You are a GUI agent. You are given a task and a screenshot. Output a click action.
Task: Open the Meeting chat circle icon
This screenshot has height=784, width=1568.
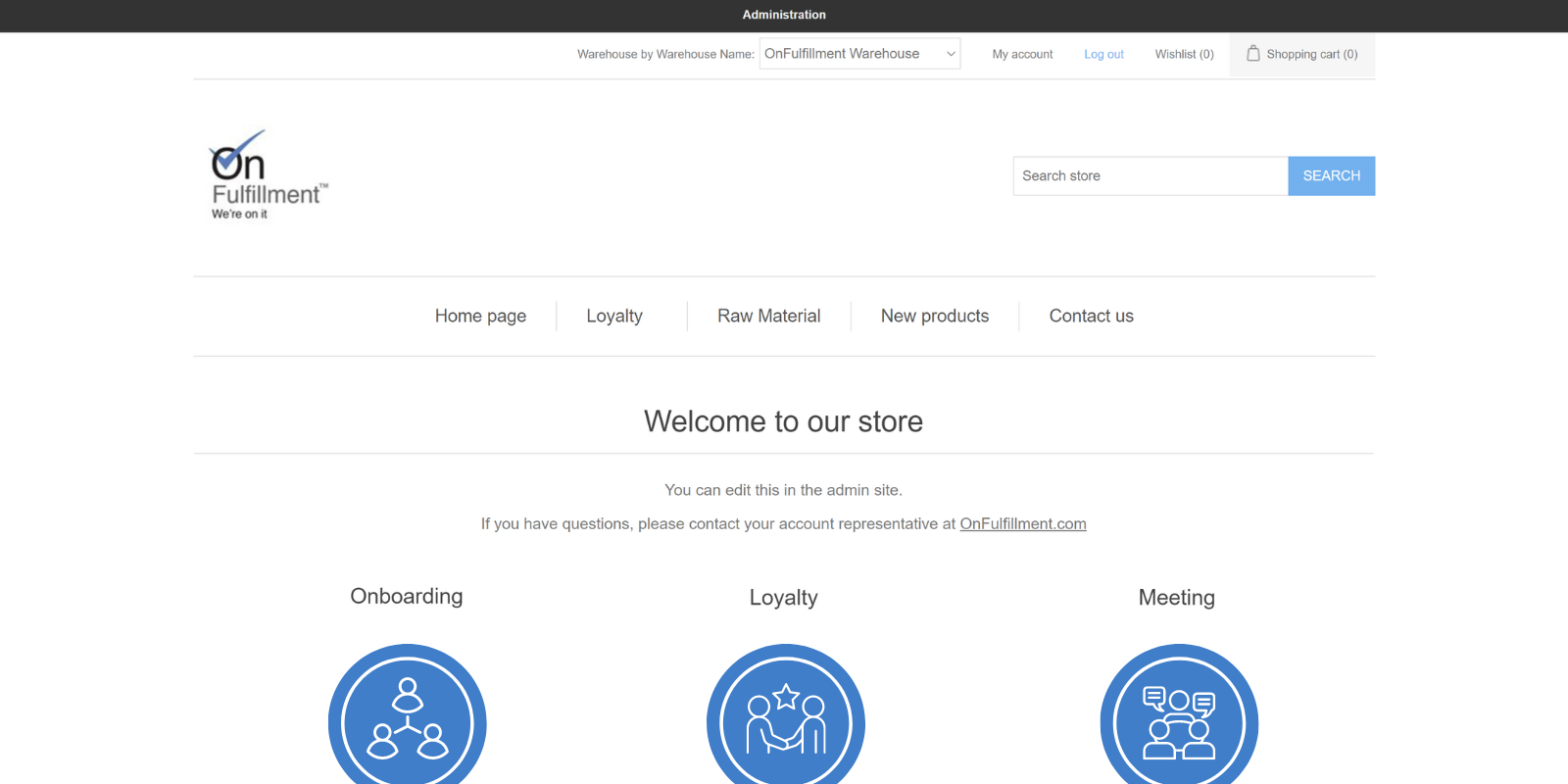coord(1179,713)
